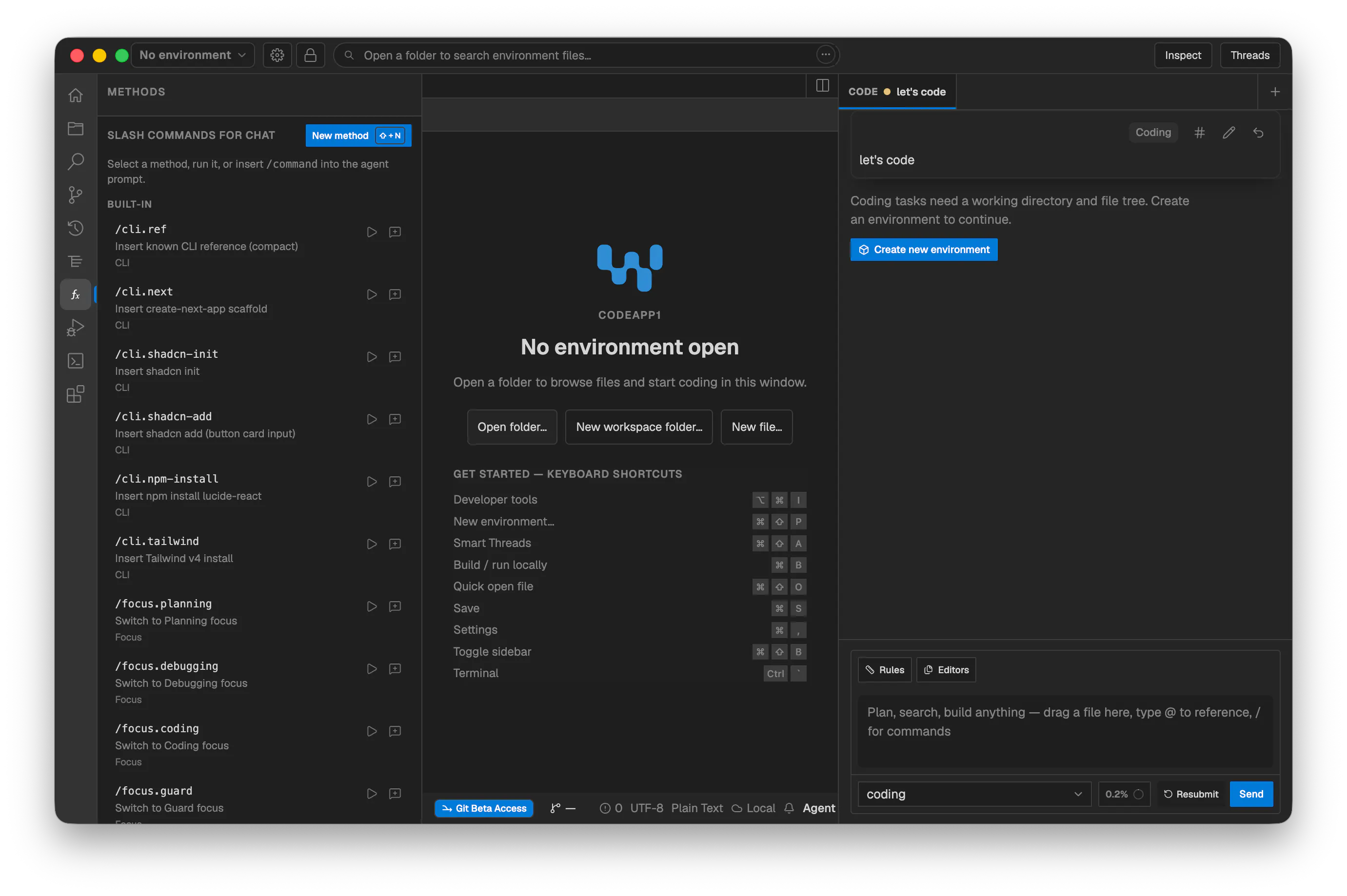Click the Open folder… button
The image size is (1347, 896).
(512, 427)
